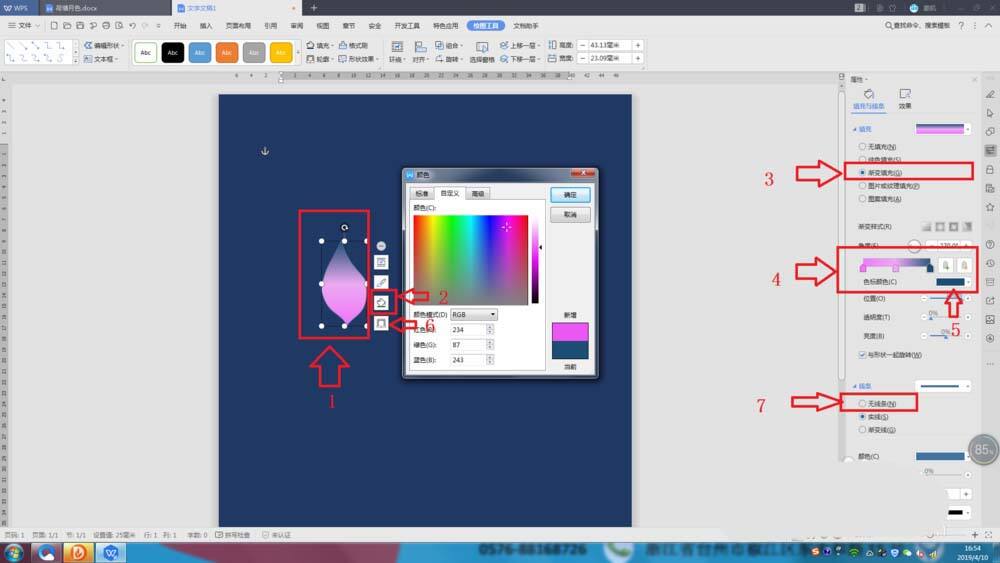The height and width of the screenshot is (563, 1000).
Task: Open the 页面布局 page layout ribbon tab
Action: click(238, 26)
